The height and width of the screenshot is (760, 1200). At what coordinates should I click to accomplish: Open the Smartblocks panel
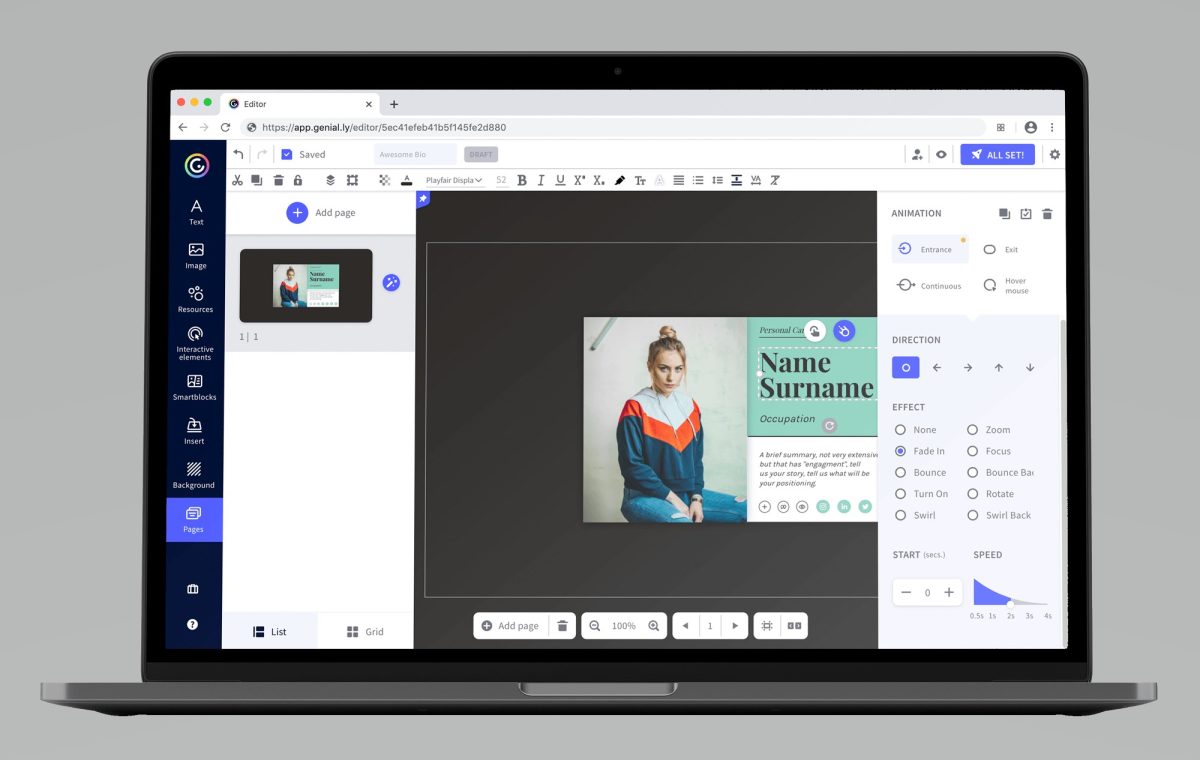[195, 388]
